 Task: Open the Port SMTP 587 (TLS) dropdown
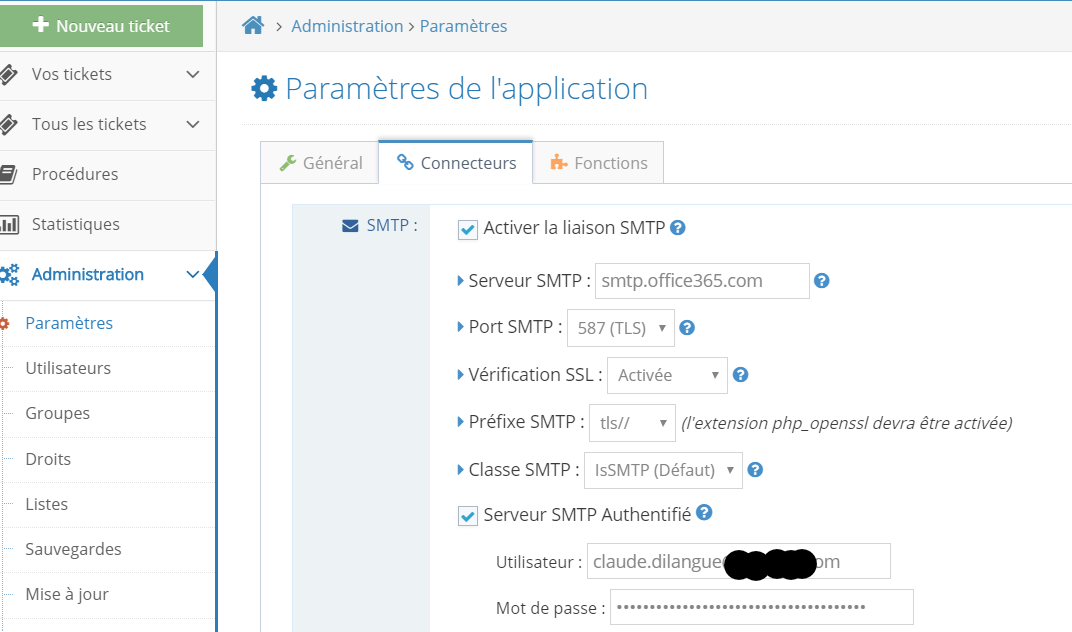click(621, 328)
